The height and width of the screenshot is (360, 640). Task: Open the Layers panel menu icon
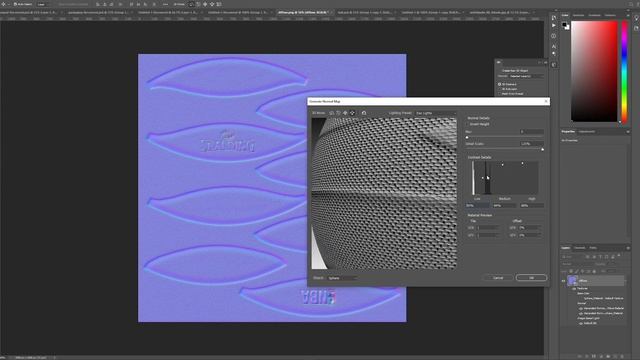click(x=628, y=248)
